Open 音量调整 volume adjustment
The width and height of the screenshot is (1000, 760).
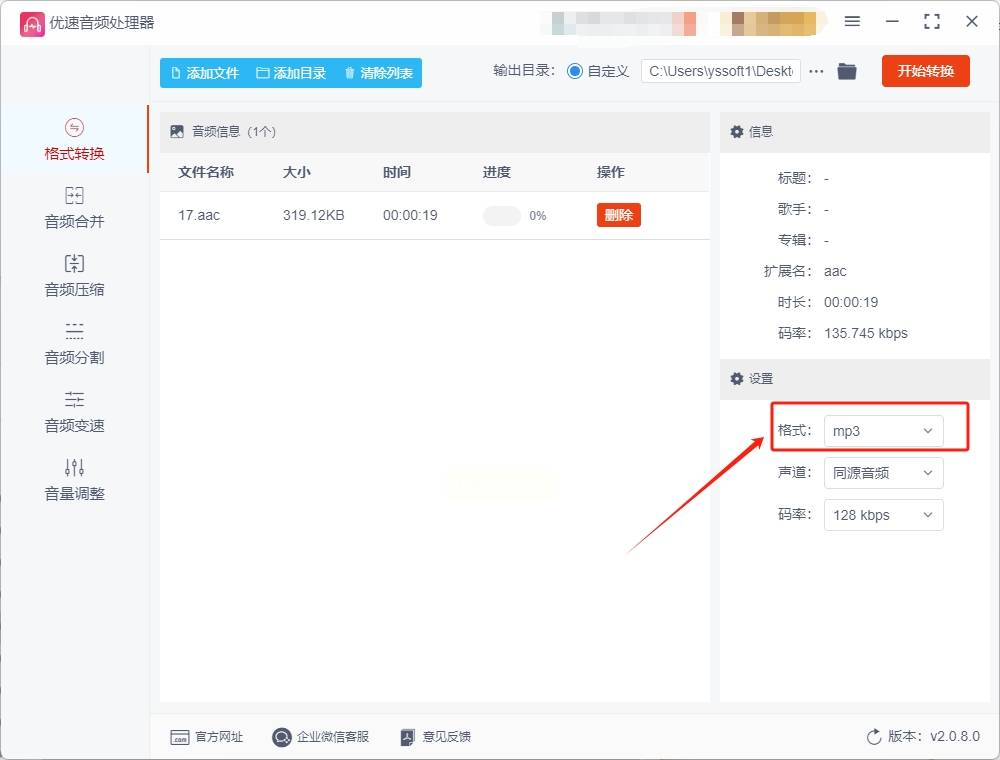(x=74, y=480)
